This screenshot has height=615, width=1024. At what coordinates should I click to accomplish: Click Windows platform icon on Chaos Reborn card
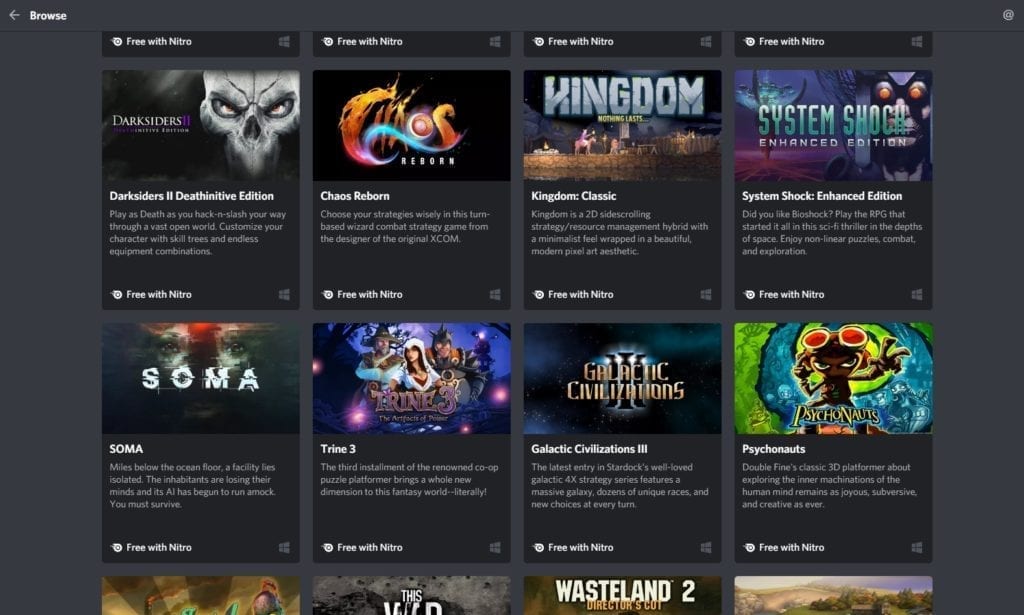495,295
